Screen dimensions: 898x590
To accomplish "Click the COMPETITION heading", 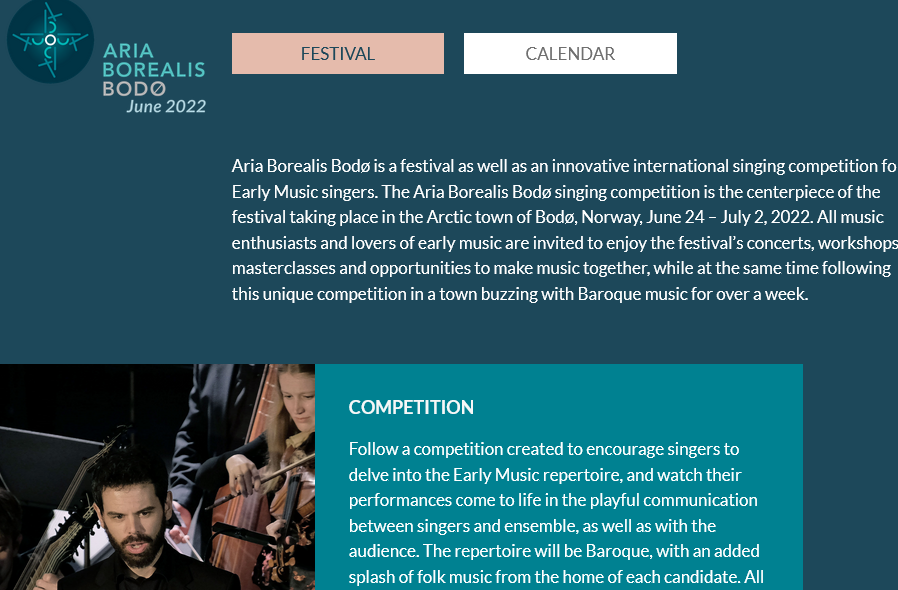I will [x=411, y=407].
